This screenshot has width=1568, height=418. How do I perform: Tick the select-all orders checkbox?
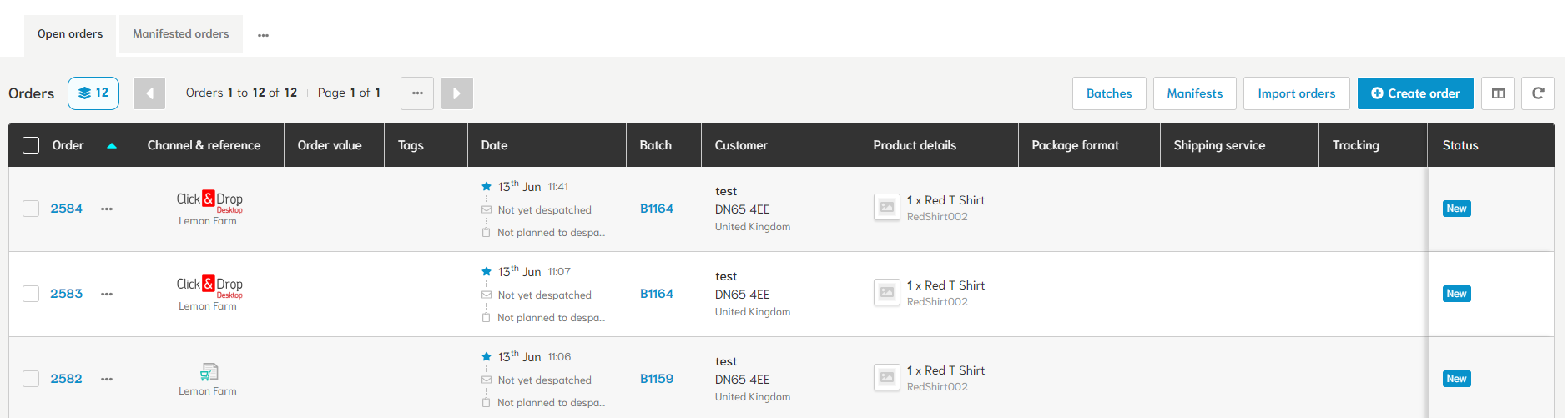click(31, 145)
